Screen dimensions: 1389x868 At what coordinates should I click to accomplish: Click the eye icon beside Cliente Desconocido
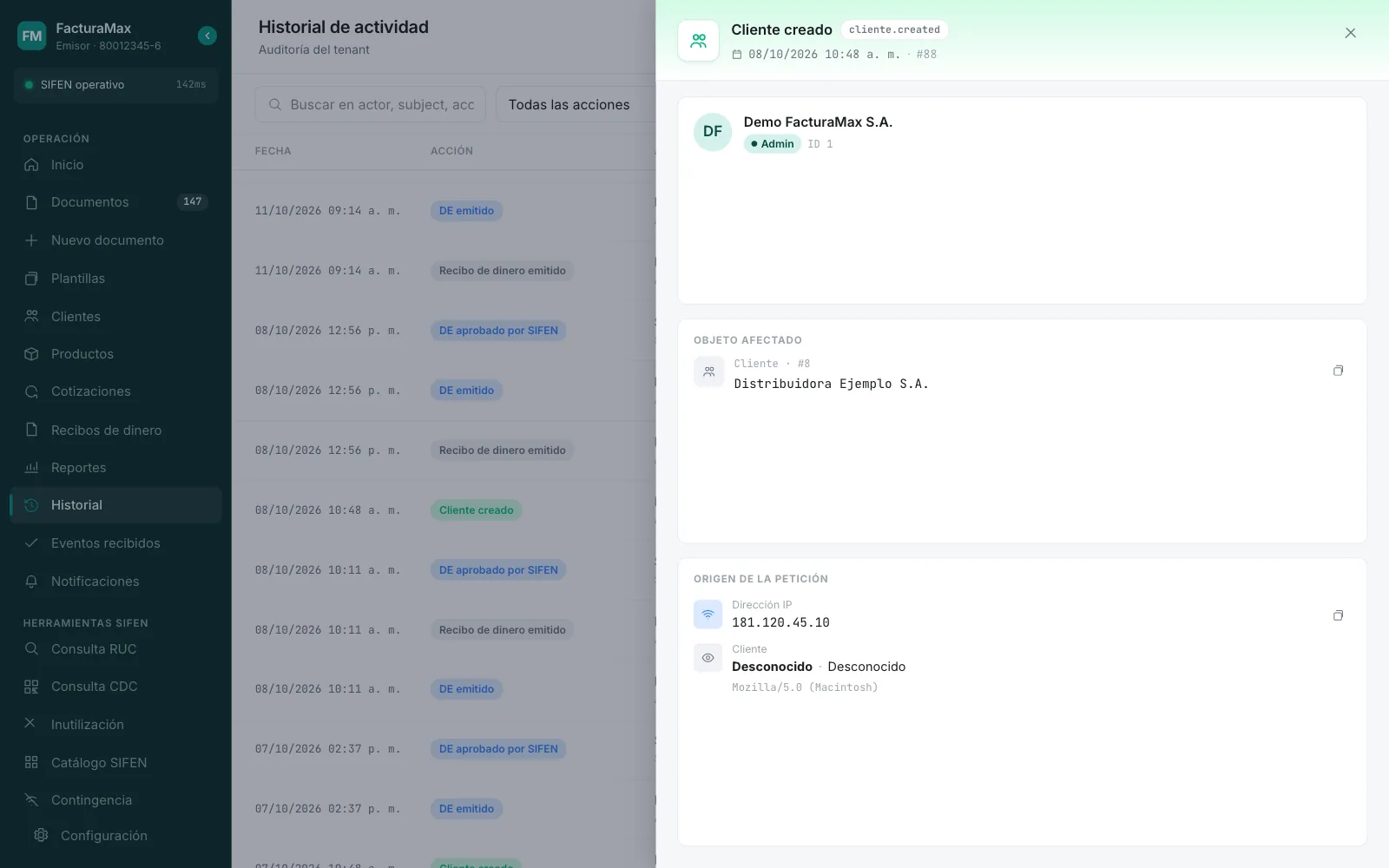click(708, 658)
